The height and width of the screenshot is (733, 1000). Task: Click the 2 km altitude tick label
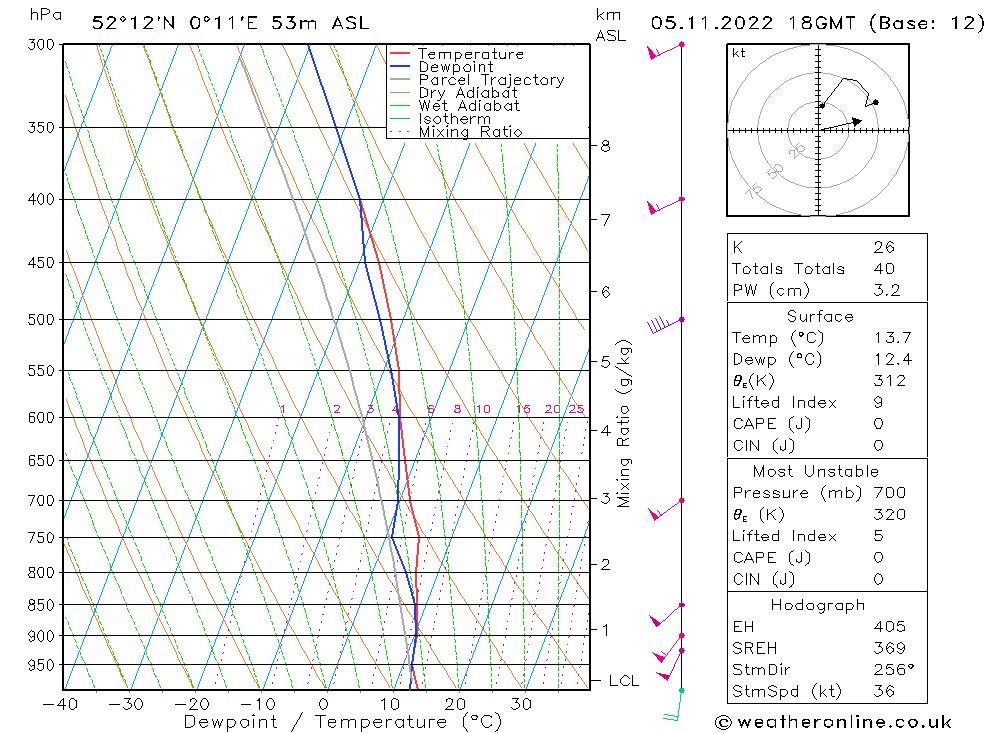[605, 565]
